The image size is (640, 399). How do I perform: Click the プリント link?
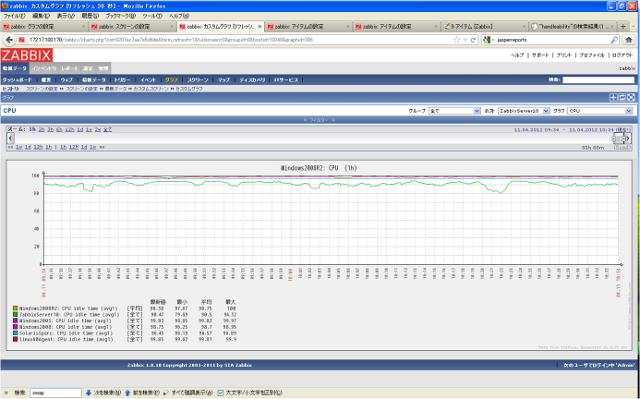[x=564, y=55]
